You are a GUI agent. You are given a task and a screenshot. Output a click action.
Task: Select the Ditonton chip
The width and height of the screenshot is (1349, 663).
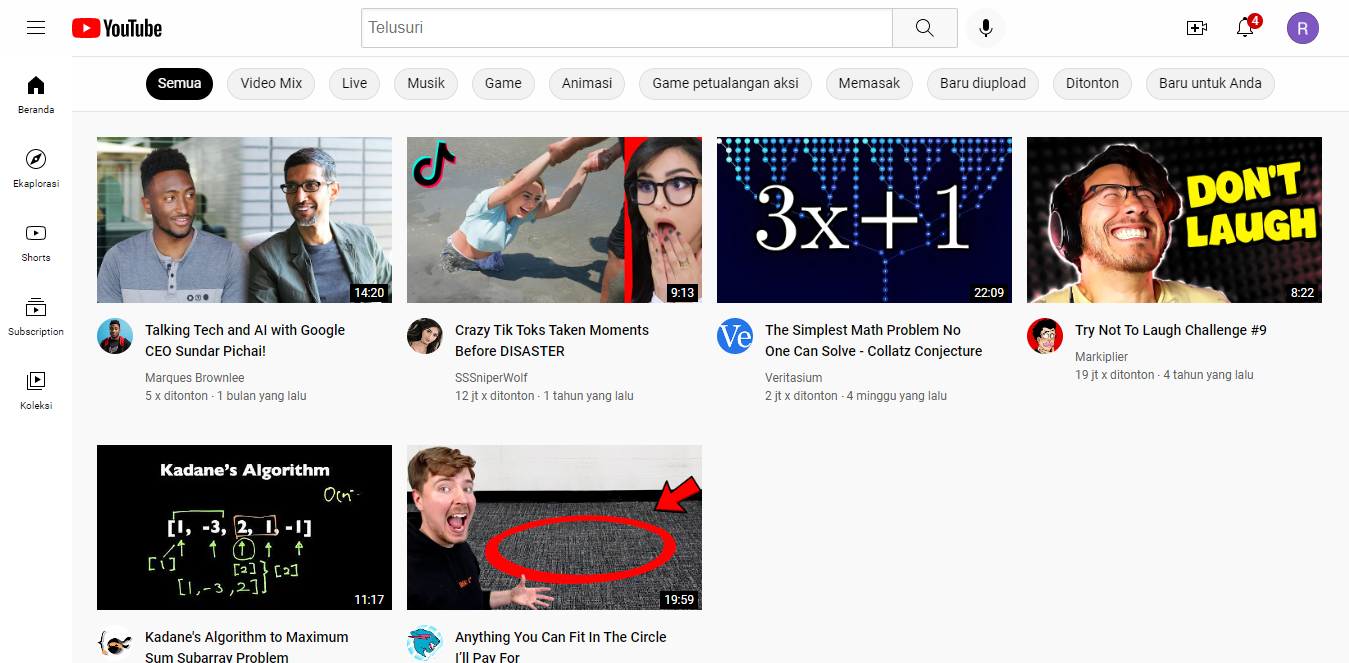[1092, 83]
